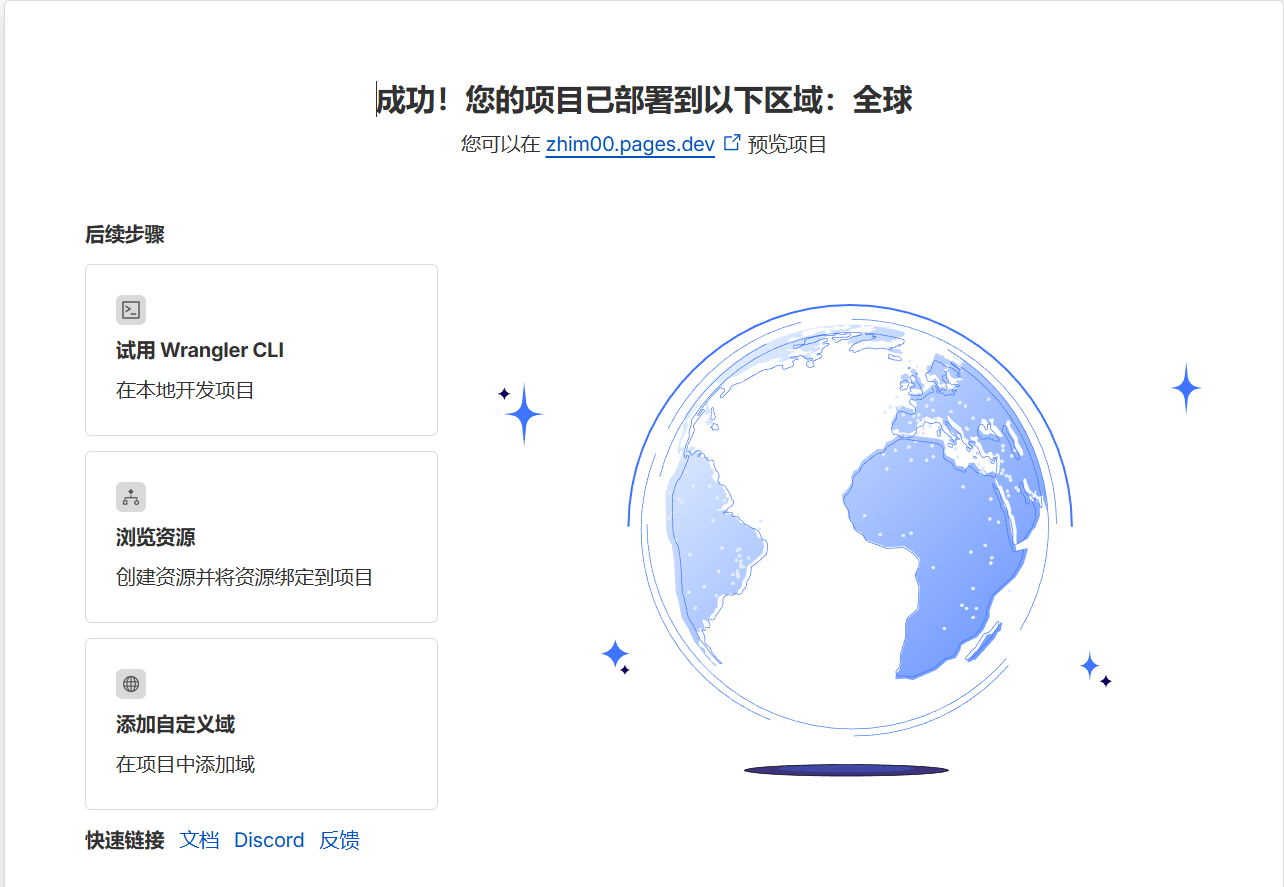Click the globe icon above 添加自定义域

131,684
